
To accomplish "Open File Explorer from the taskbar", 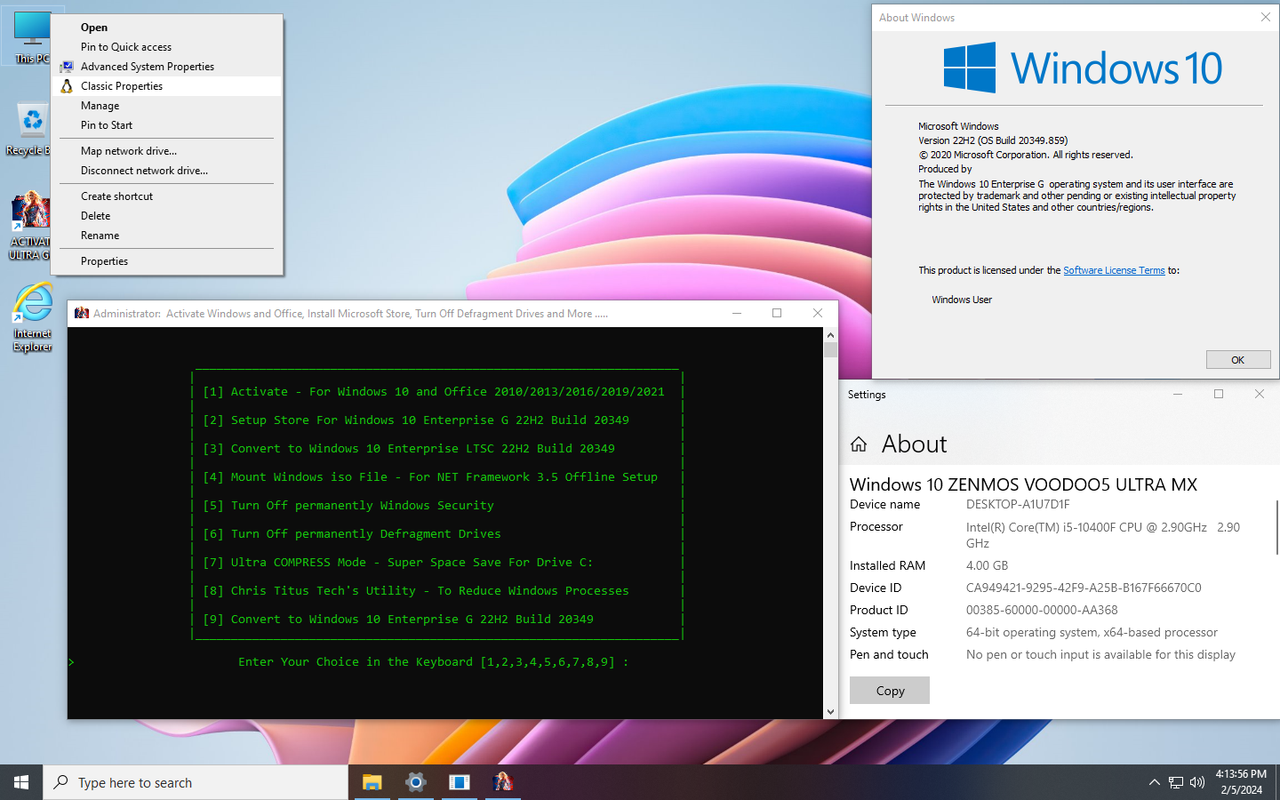I will 372,782.
